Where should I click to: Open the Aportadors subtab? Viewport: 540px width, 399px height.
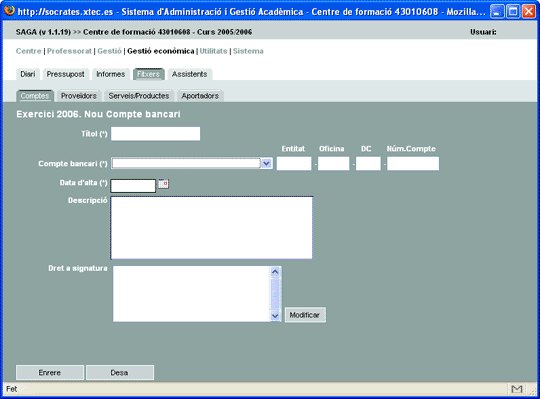coord(200,96)
